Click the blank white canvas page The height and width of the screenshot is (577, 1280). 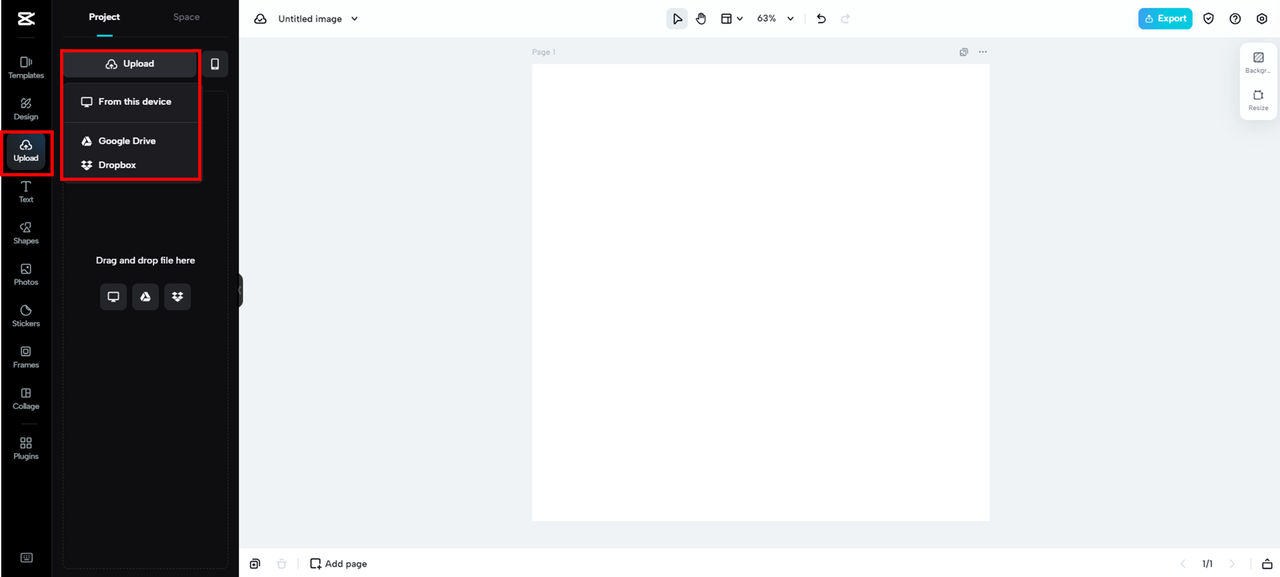pos(760,292)
